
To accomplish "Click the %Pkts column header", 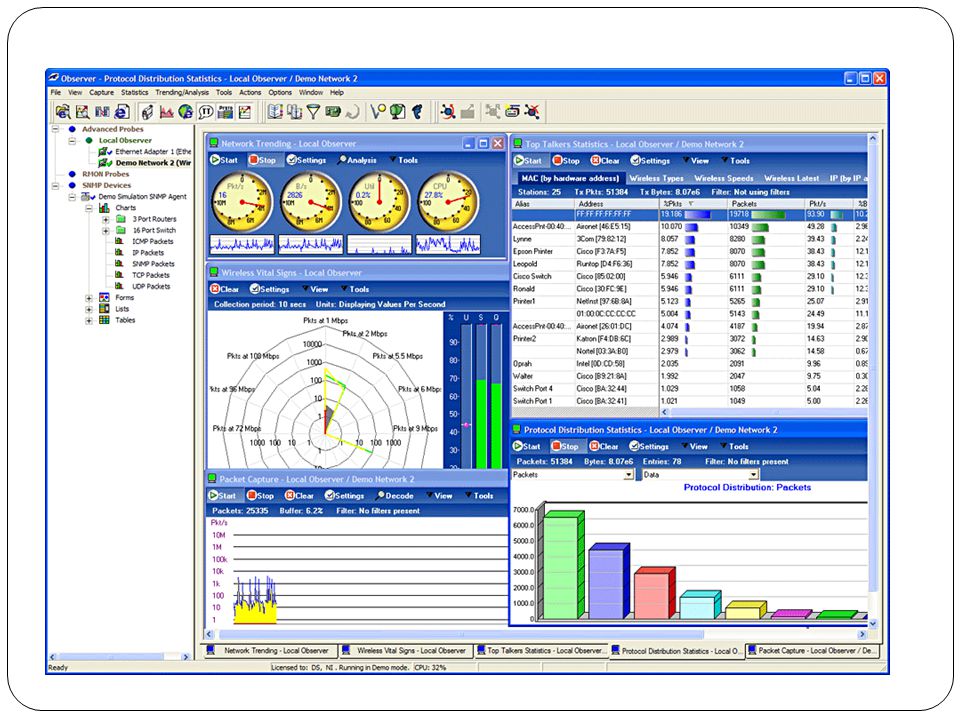I will click(x=692, y=203).
